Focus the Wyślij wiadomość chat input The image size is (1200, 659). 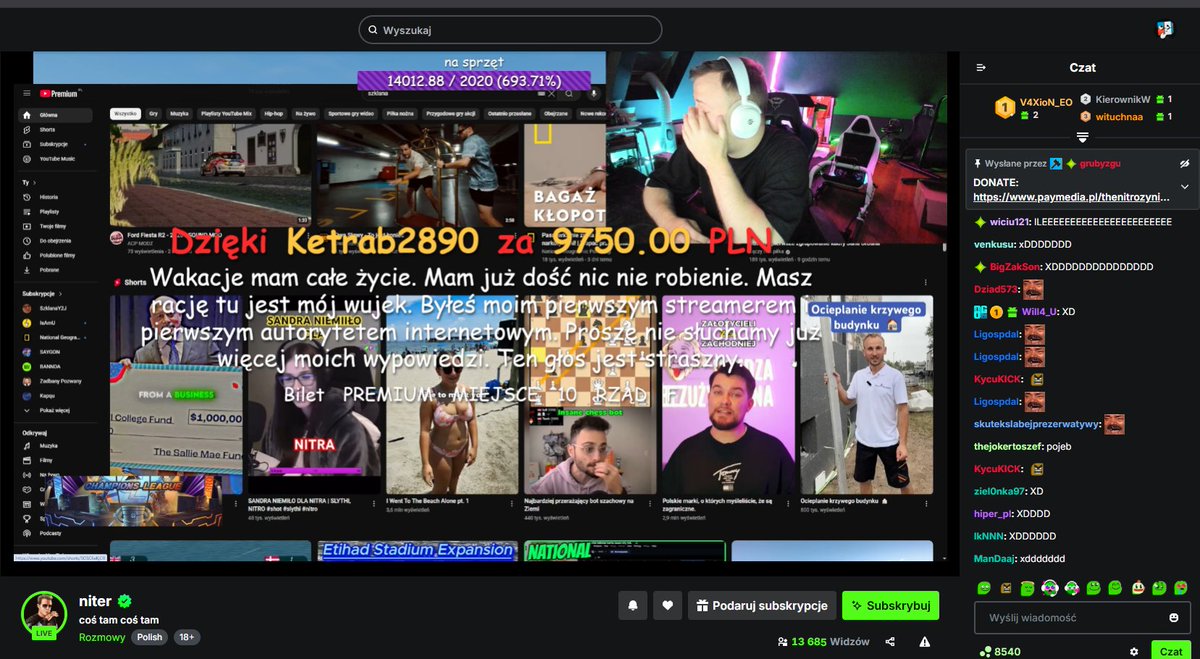coord(1083,617)
